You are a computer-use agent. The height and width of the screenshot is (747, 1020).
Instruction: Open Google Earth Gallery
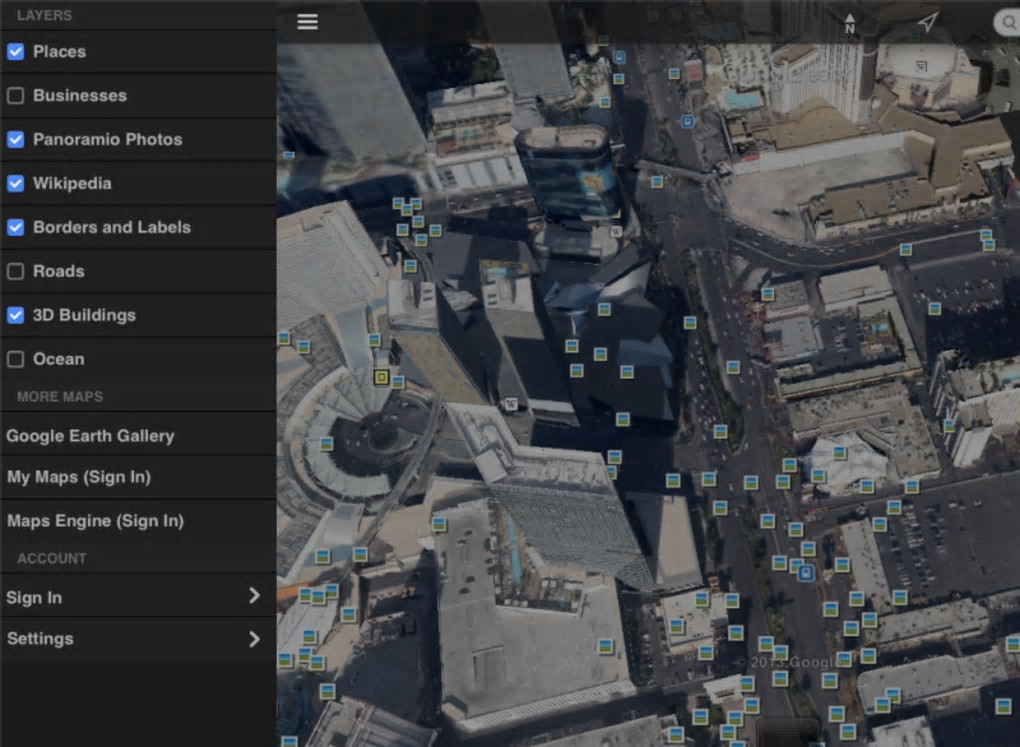click(x=90, y=436)
